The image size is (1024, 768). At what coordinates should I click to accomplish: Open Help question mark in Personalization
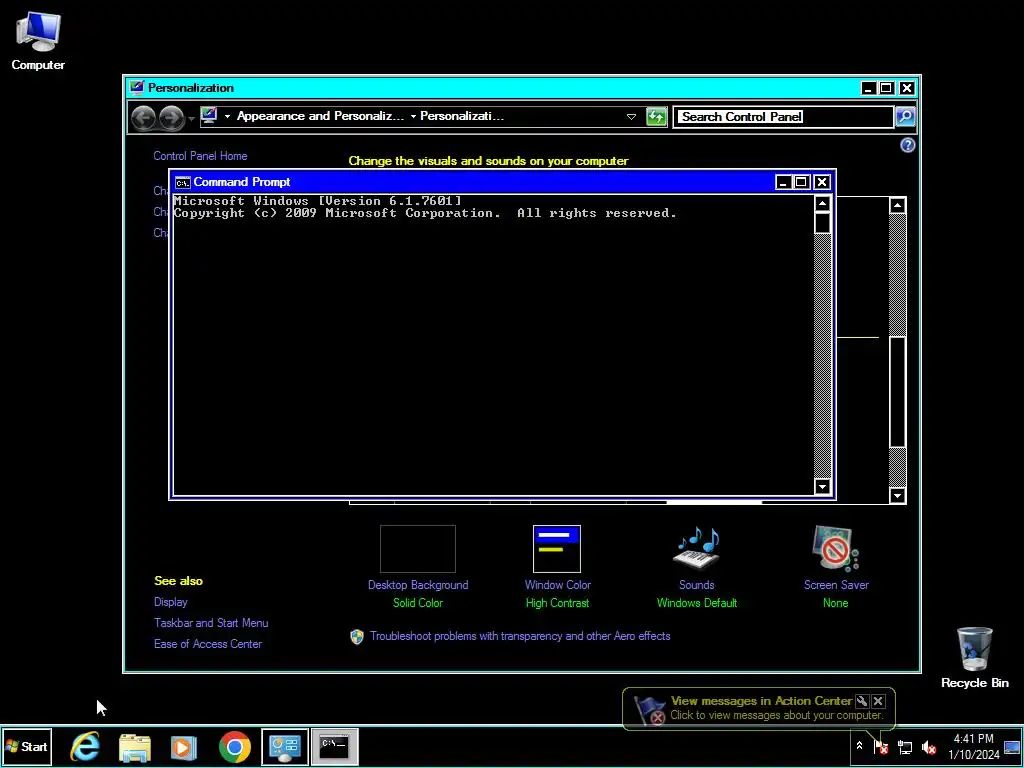pyautogui.click(x=908, y=145)
